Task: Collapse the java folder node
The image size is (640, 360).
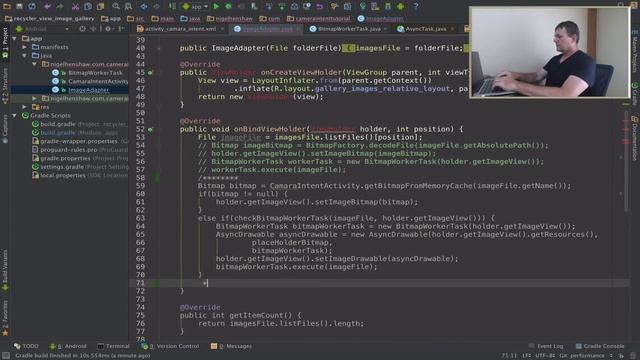Action: 24,56
